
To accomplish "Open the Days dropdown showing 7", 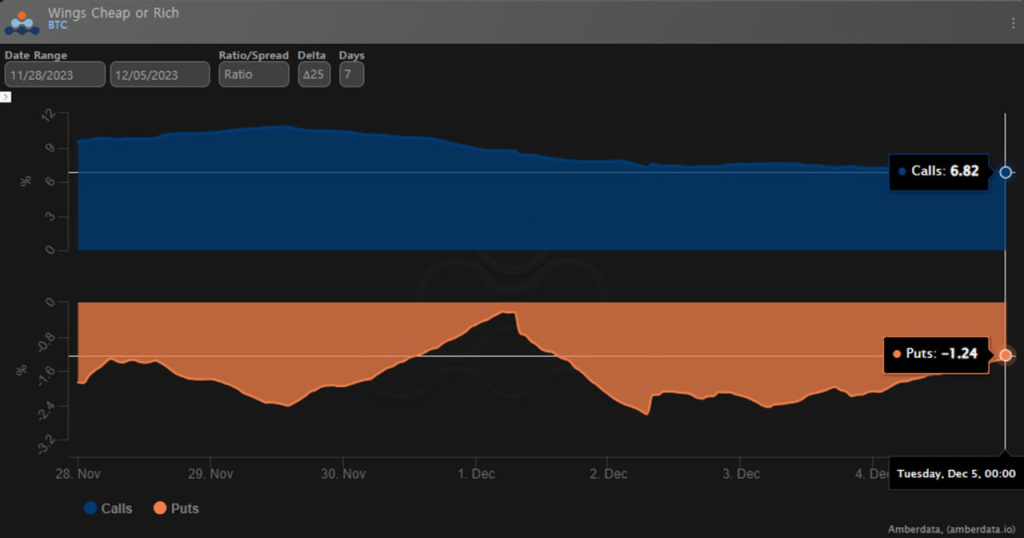I will pyautogui.click(x=351, y=75).
